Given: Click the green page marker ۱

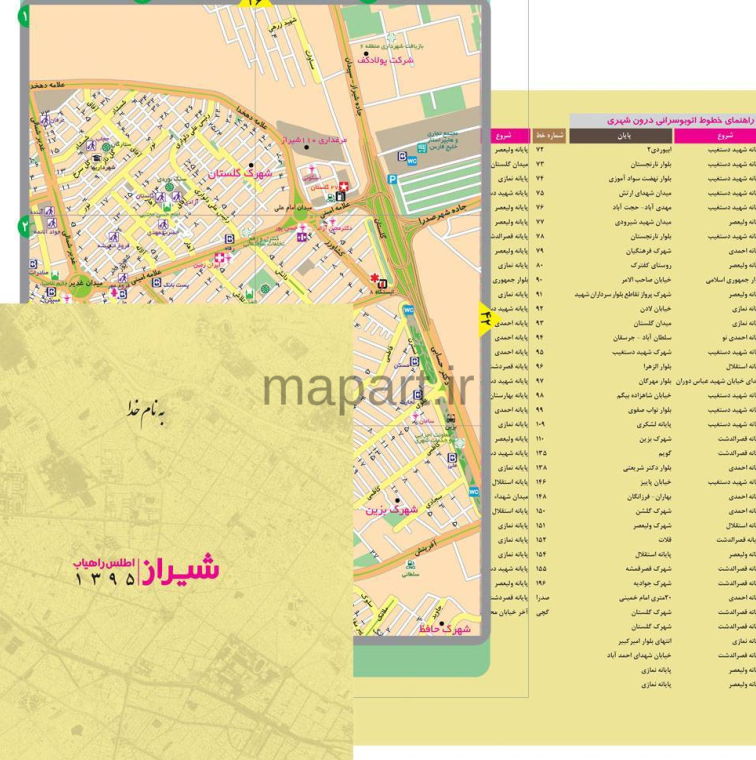Looking at the screenshot, I should (24, 18).
